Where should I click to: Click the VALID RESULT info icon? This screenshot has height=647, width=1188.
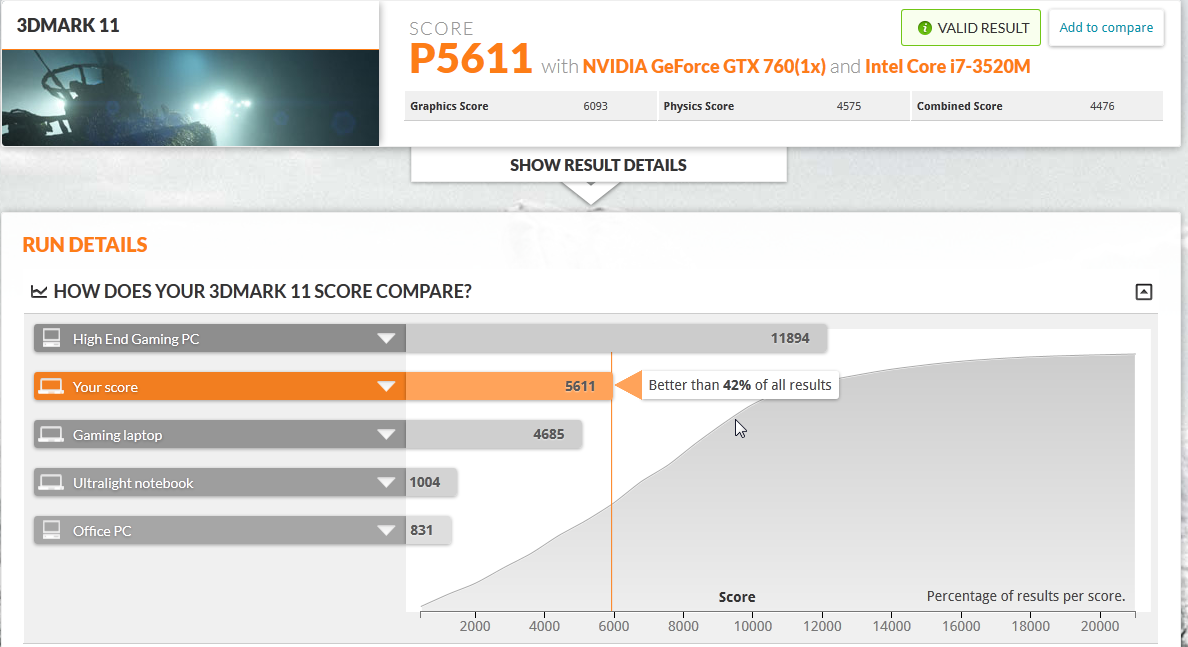pyautogui.click(x=924, y=28)
